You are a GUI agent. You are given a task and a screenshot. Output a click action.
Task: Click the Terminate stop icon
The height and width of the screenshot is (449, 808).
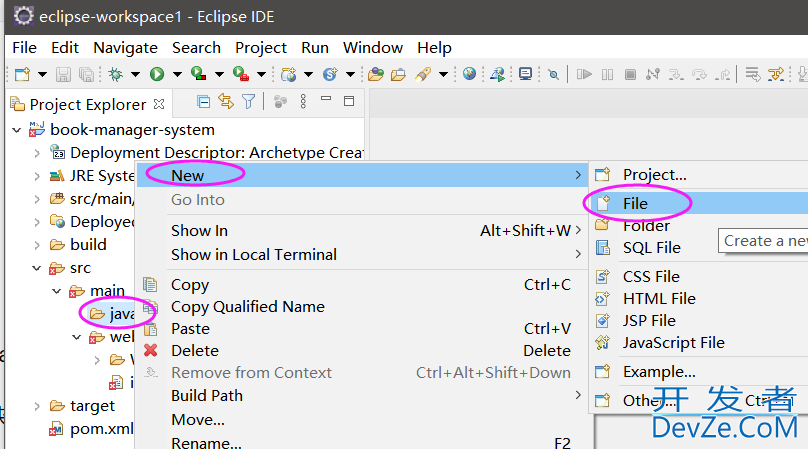click(x=630, y=75)
